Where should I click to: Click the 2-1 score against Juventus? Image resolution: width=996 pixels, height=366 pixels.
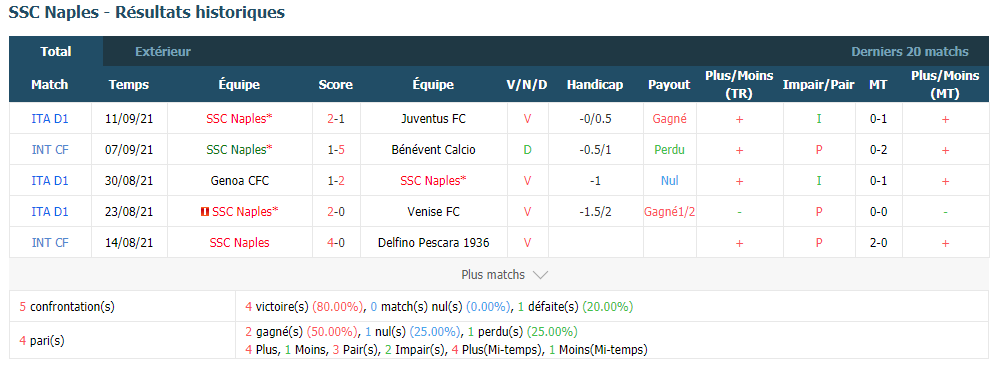[335, 118]
